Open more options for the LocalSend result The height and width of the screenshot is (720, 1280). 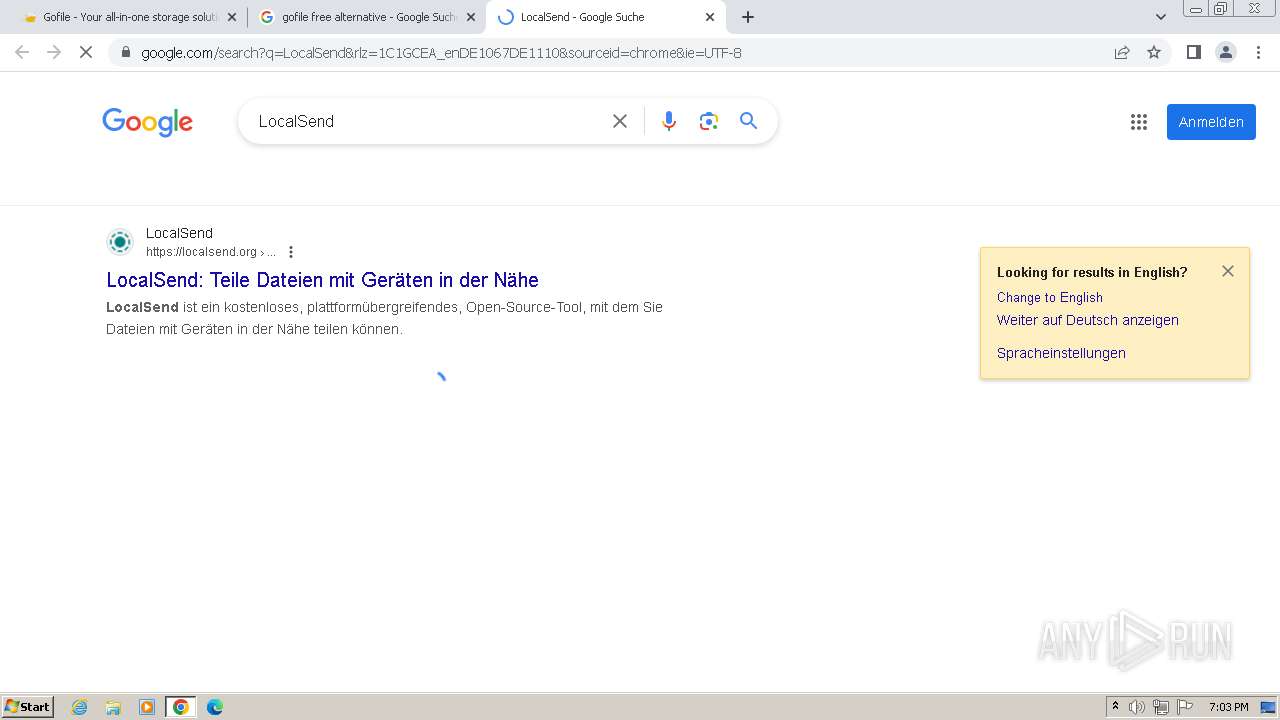point(291,252)
